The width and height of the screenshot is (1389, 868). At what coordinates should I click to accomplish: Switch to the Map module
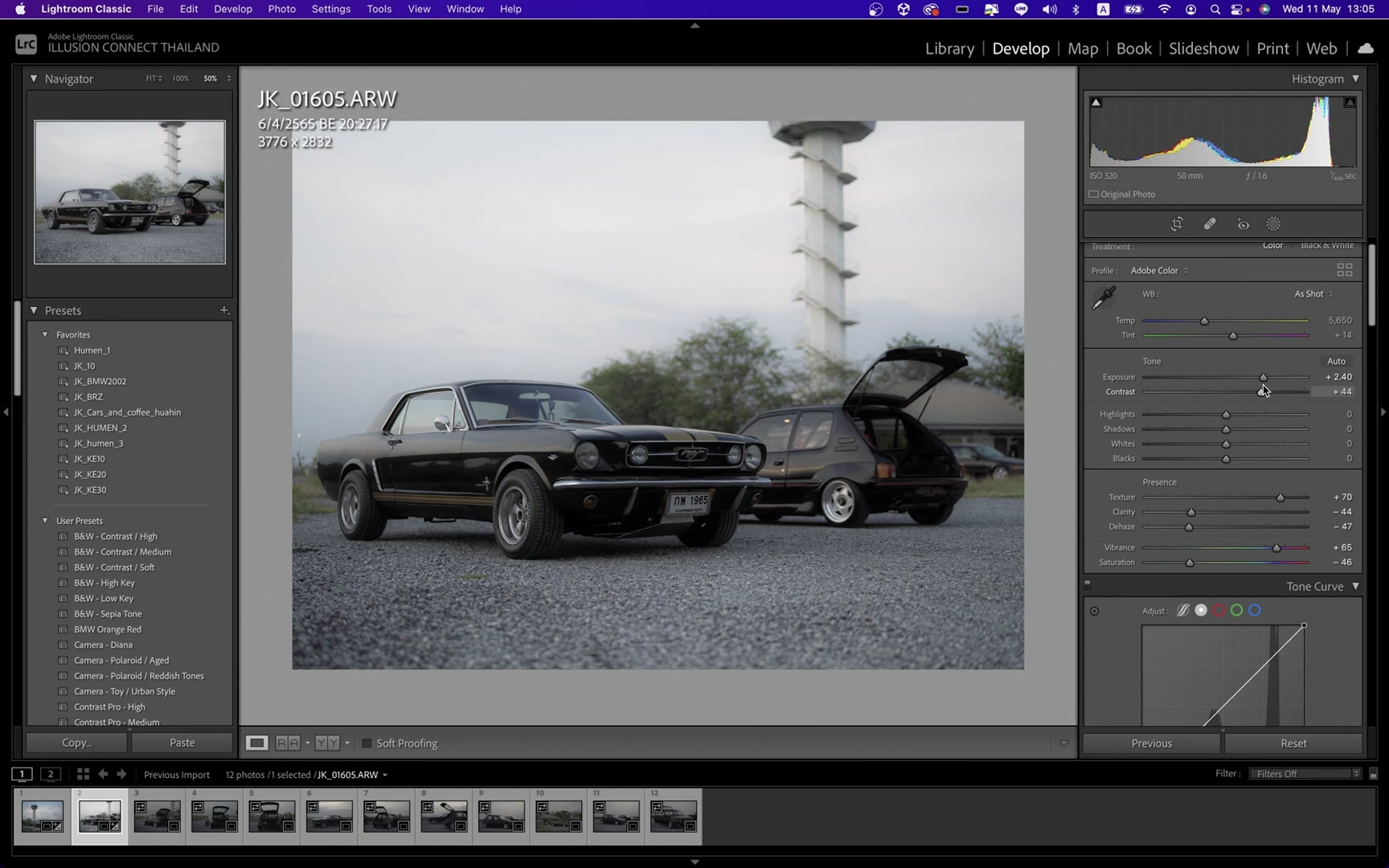click(1083, 48)
